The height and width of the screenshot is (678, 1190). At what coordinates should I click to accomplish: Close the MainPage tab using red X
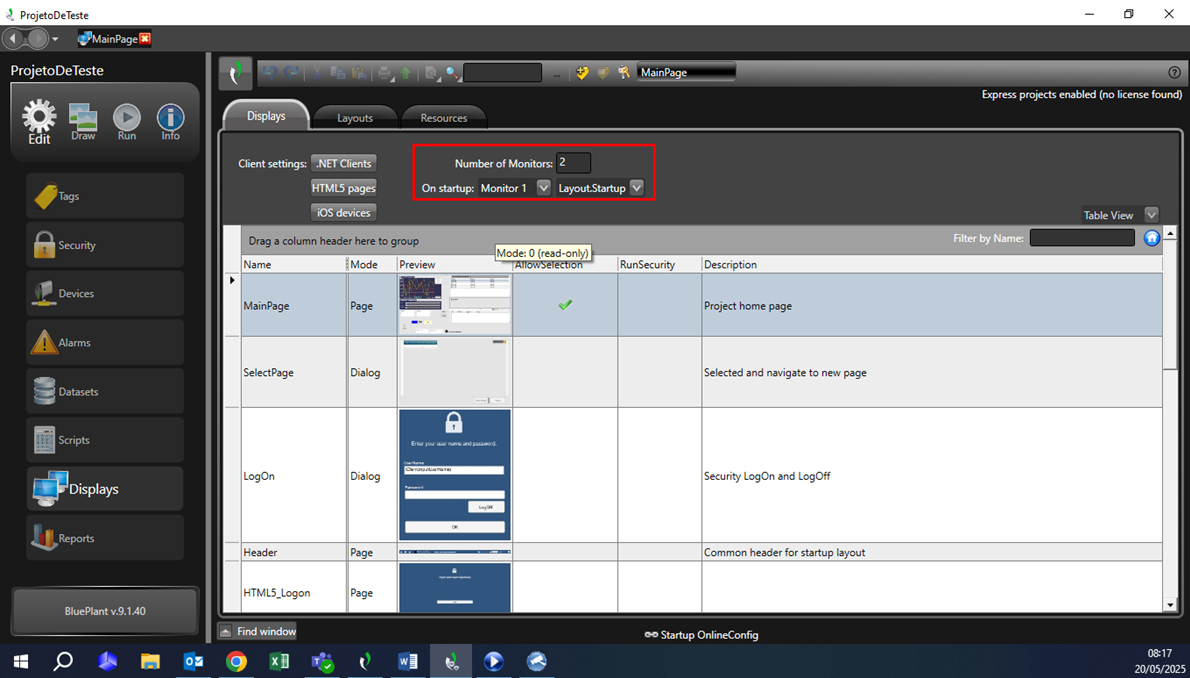[145, 39]
